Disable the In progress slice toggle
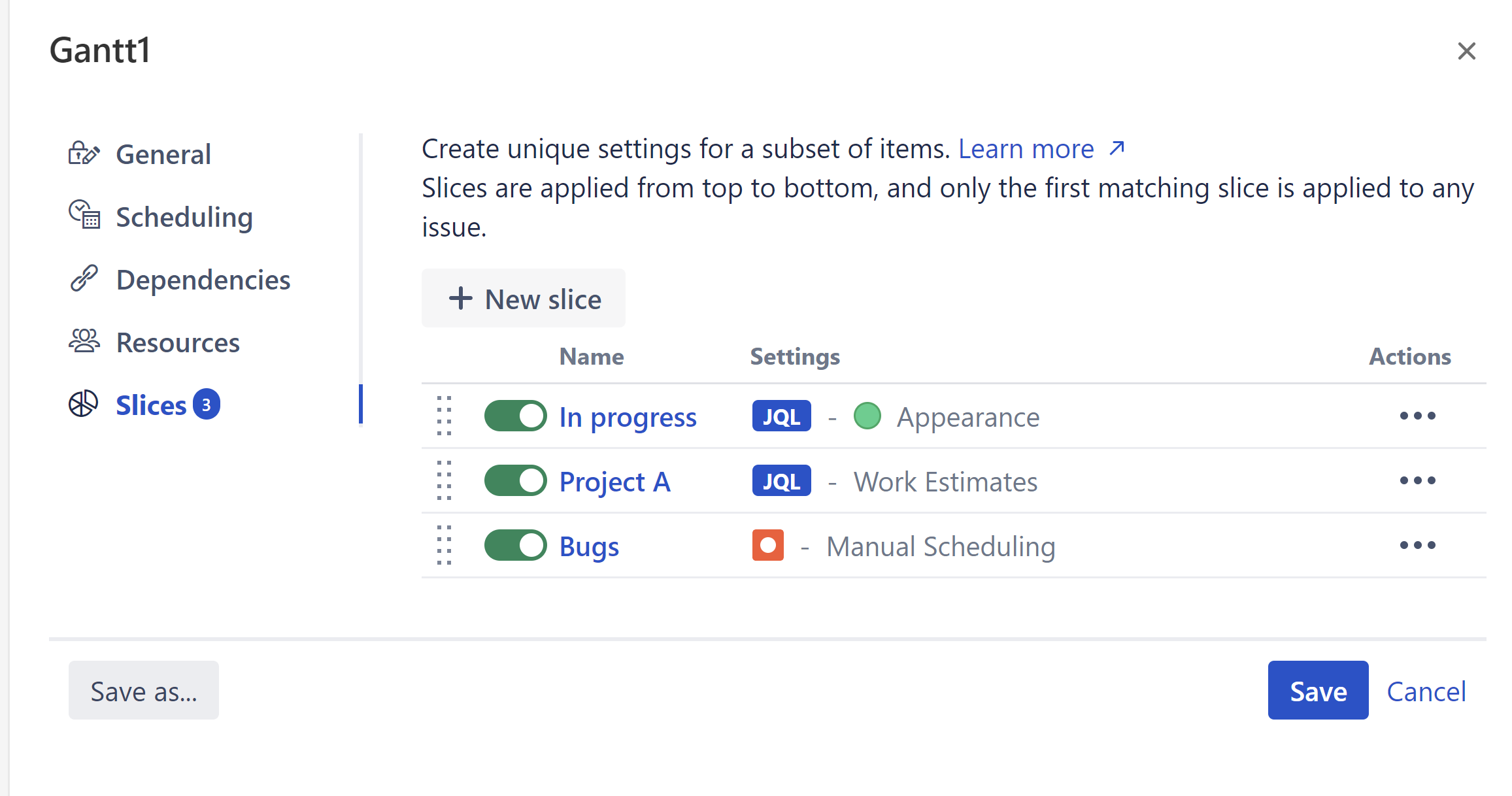 516,416
